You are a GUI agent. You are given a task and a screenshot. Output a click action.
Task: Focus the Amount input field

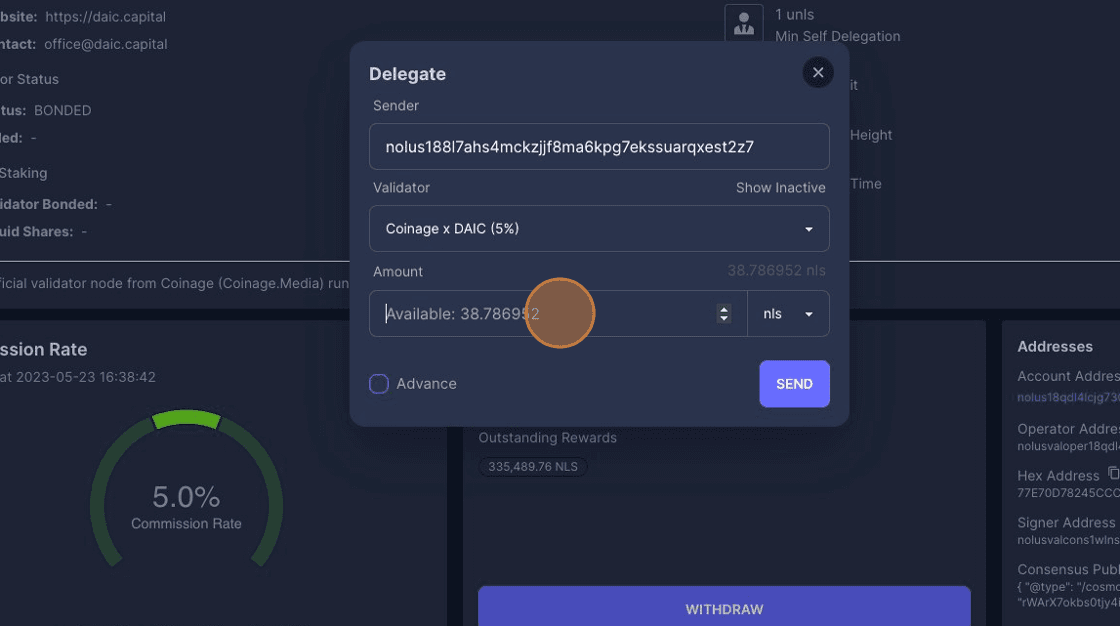pyautogui.click(x=545, y=314)
